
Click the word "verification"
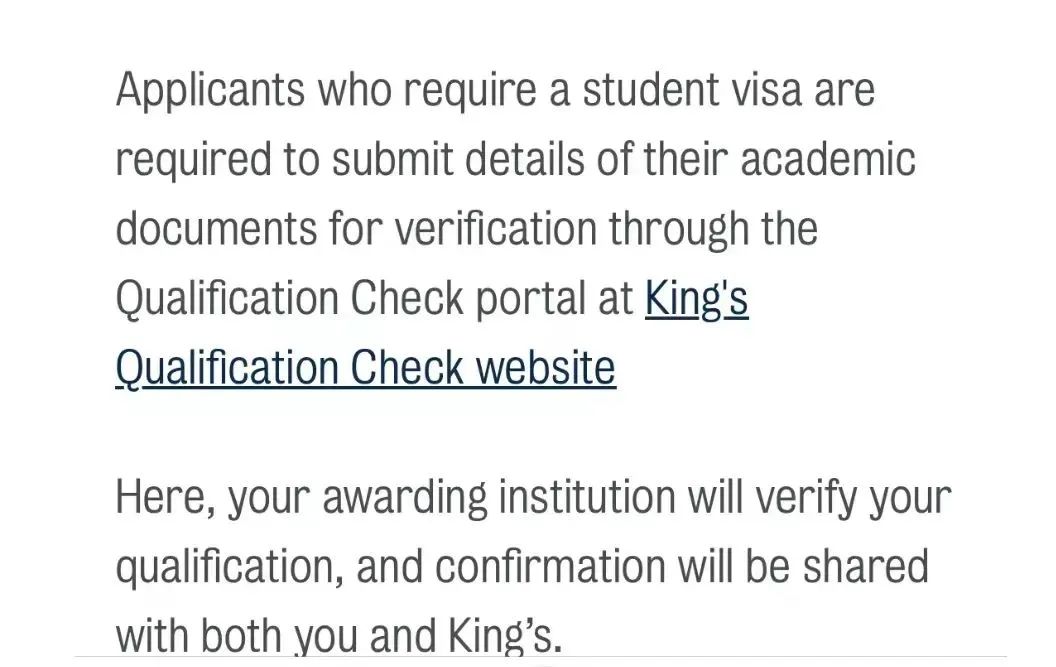click(496, 228)
